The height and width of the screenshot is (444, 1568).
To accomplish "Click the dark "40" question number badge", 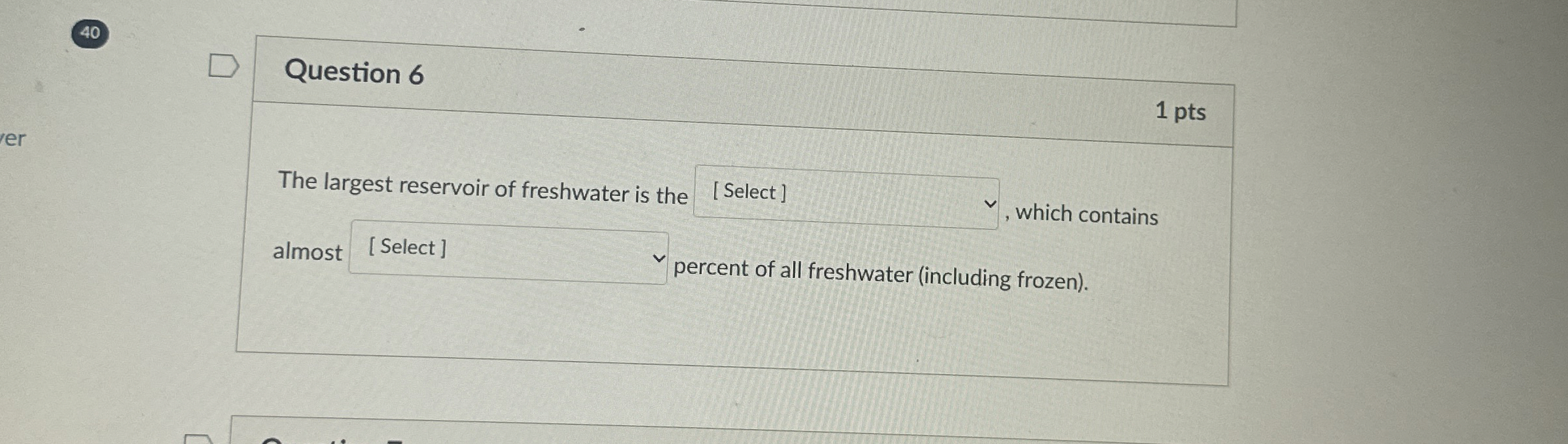I will tap(90, 34).
